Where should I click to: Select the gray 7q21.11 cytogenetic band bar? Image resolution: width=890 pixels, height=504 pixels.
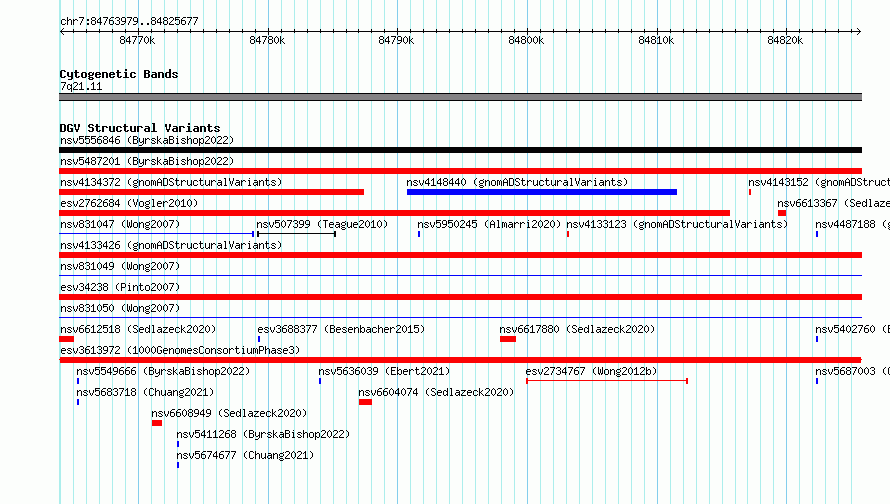[460, 97]
